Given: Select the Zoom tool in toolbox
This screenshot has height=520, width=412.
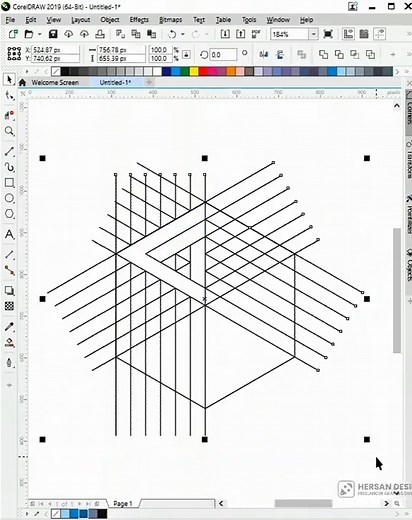Looking at the screenshot, I should pos(9,131).
